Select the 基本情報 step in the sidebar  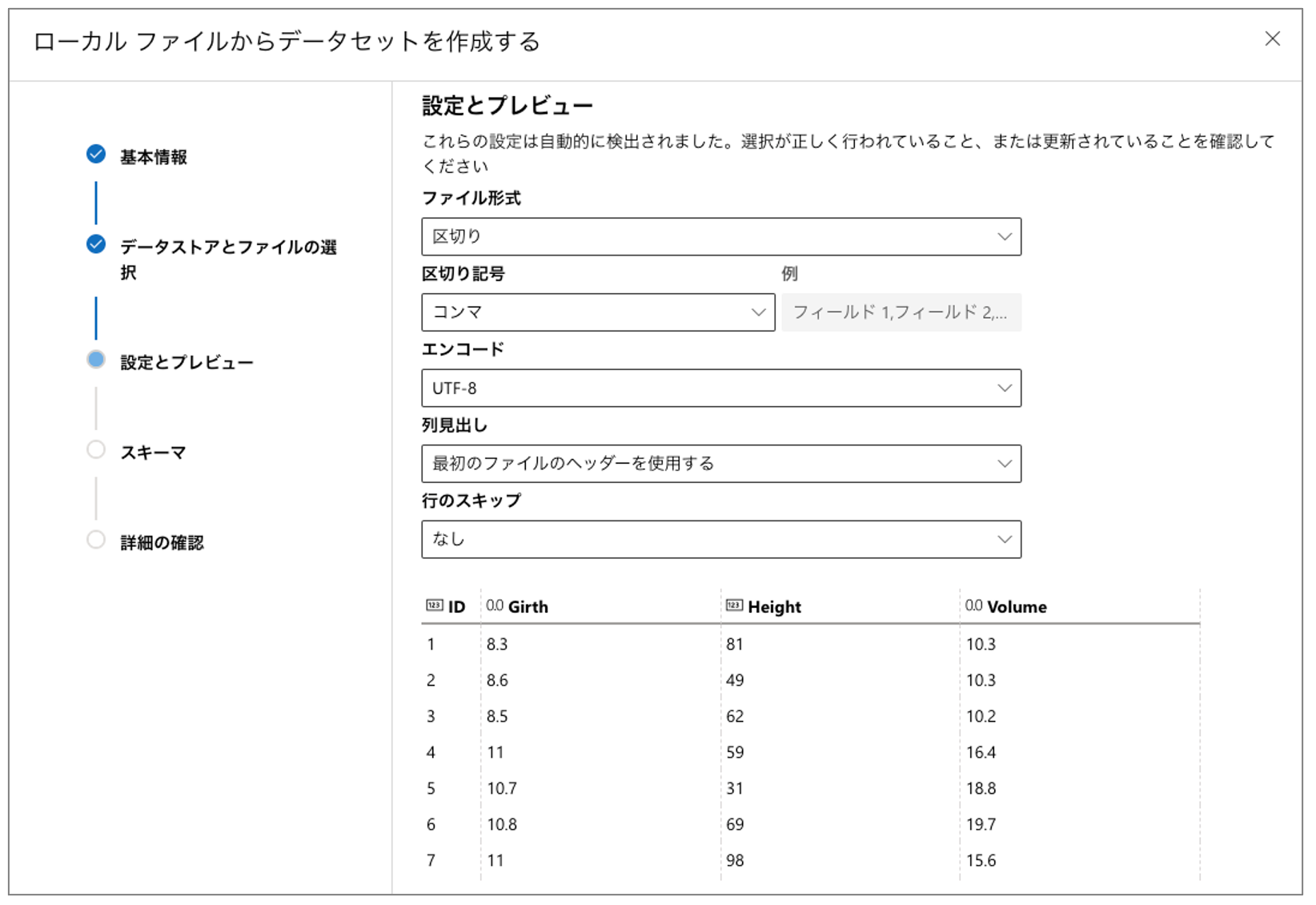click(154, 157)
